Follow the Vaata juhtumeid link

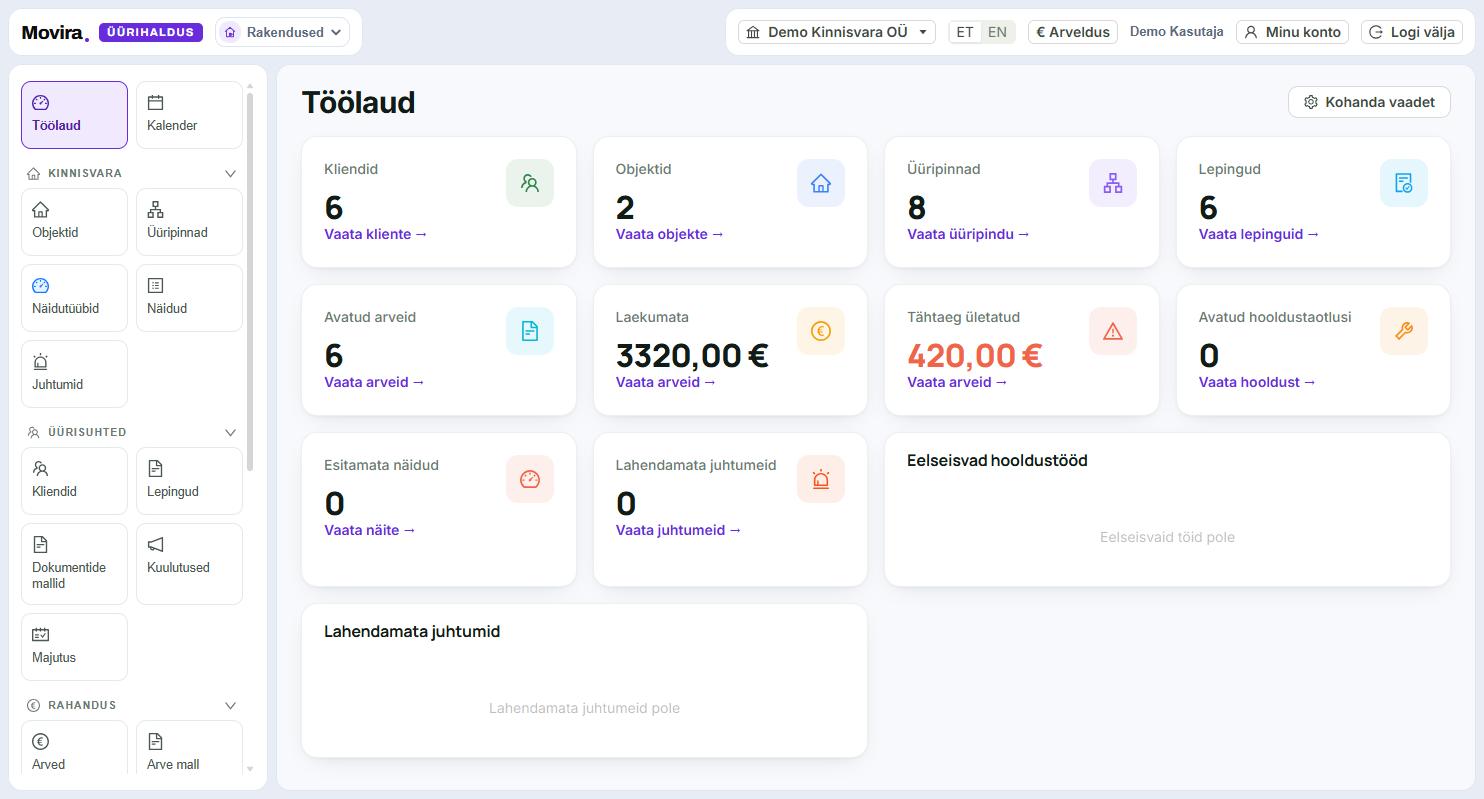(x=678, y=530)
